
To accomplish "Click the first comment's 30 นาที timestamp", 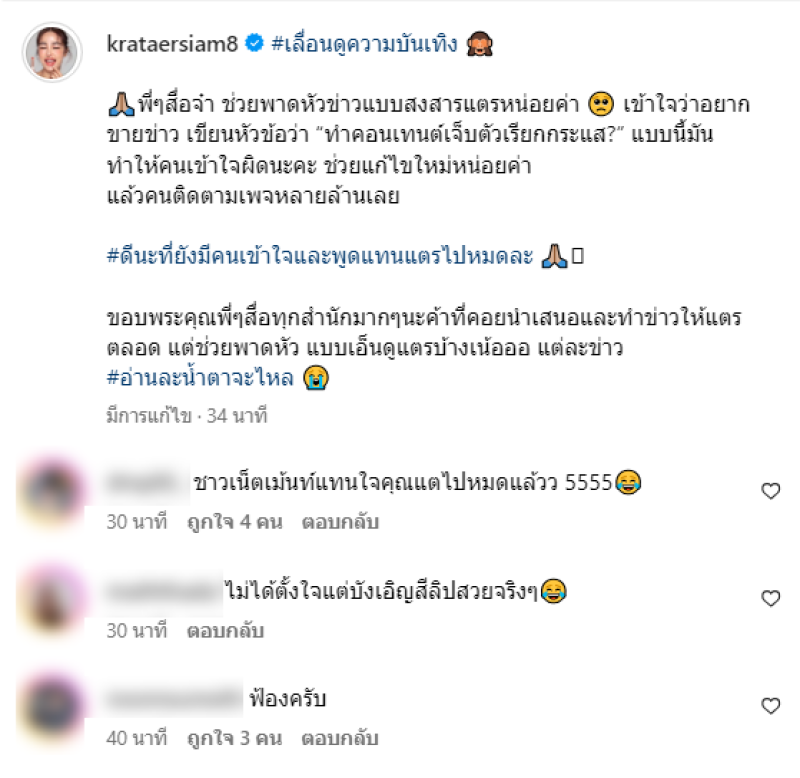I will pyautogui.click(x=137, y=522).
